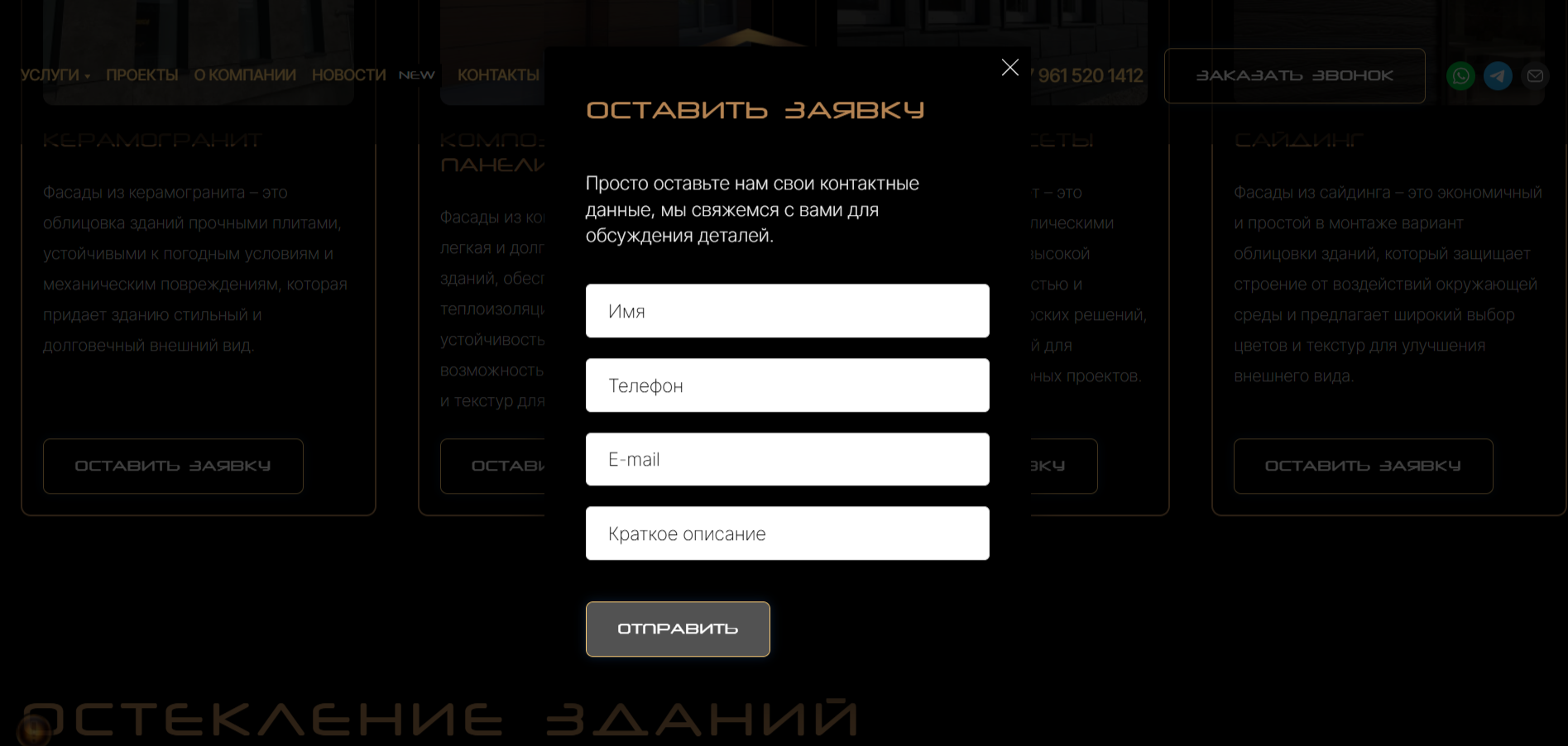
Task: Open WhatsApp chat icon
Action: point(1460,76)
